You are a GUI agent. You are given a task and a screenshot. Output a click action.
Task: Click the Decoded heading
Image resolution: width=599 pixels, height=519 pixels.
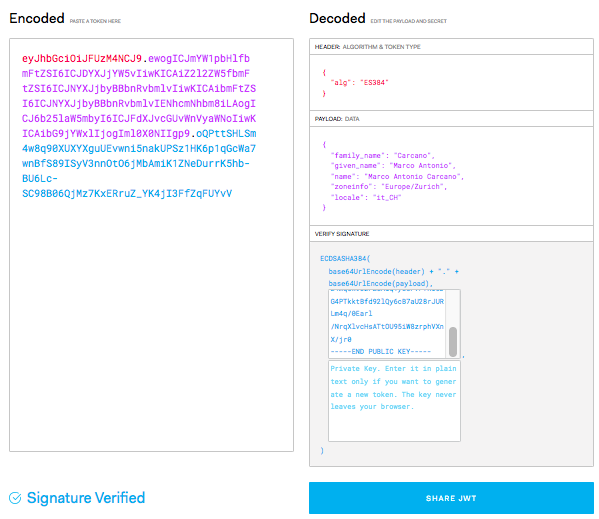[x=337, y=18]
